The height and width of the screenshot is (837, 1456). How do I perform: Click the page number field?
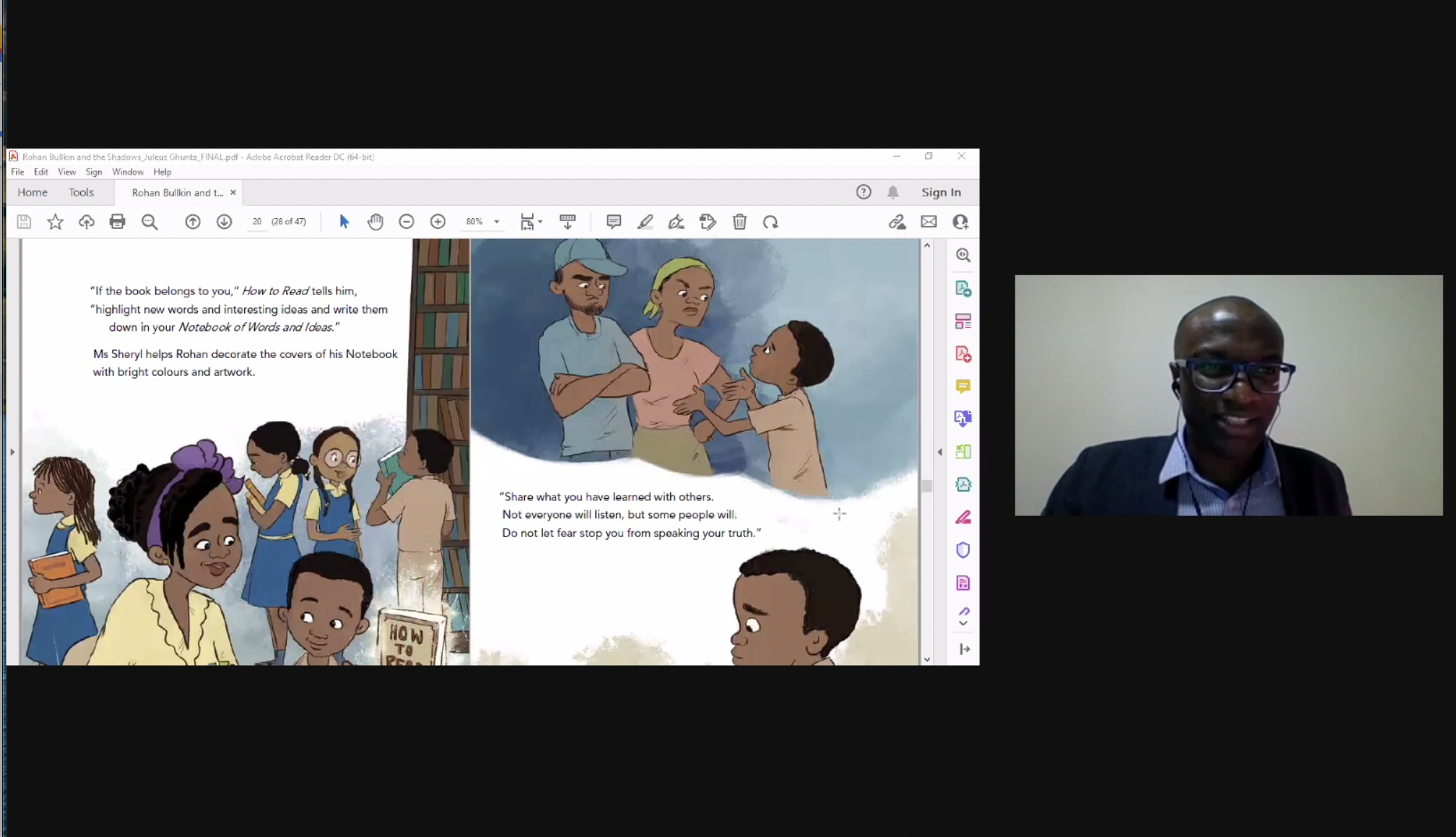pos(257,222)
